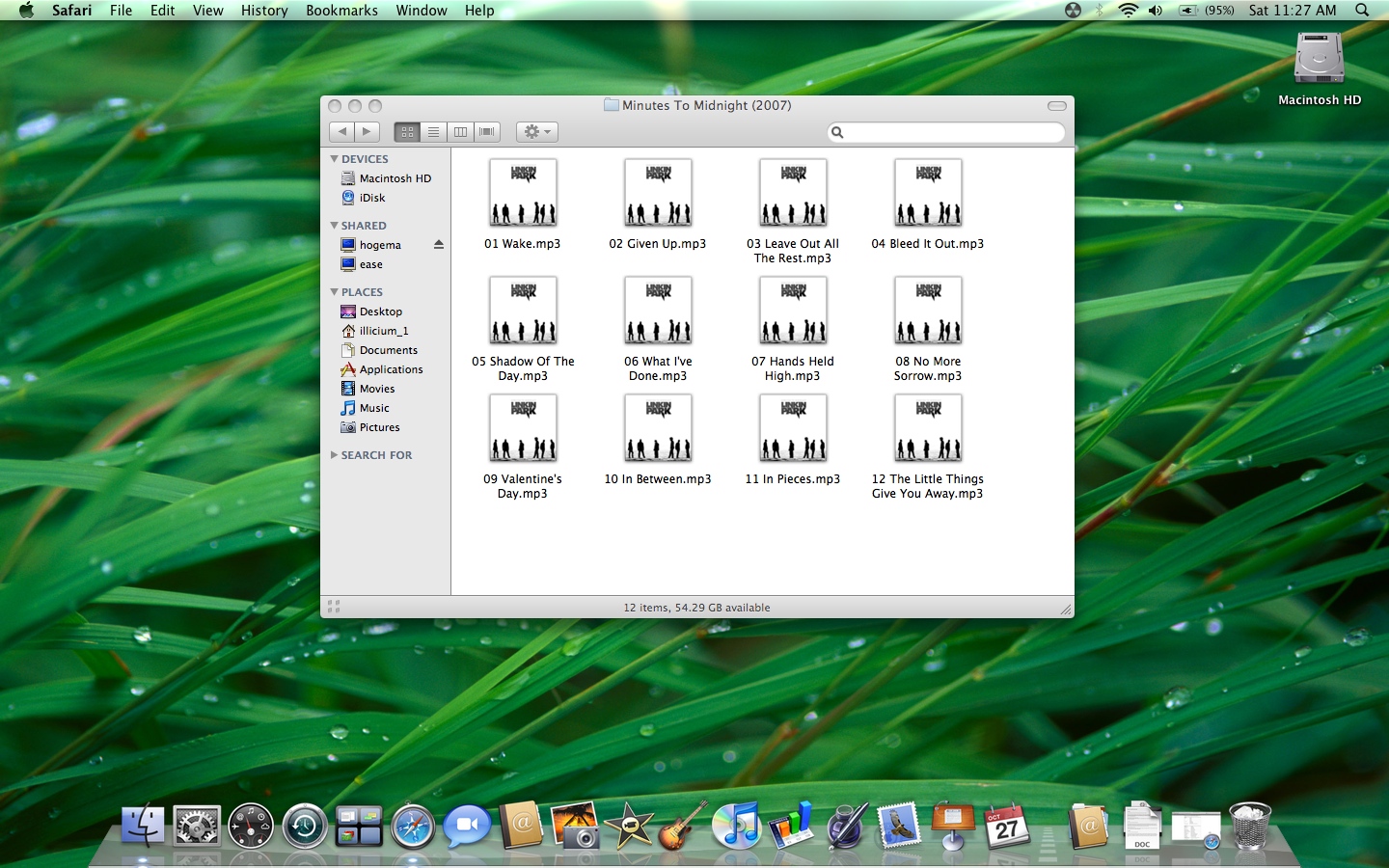1389x868 pixels.
Task: Select 10 In Between.mp3 file icon
Action: [658, 428]
